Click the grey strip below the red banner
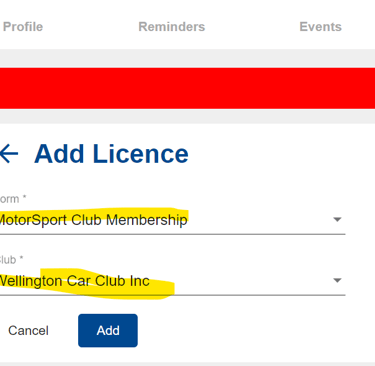The image size is (375, 366). [187, 116]
